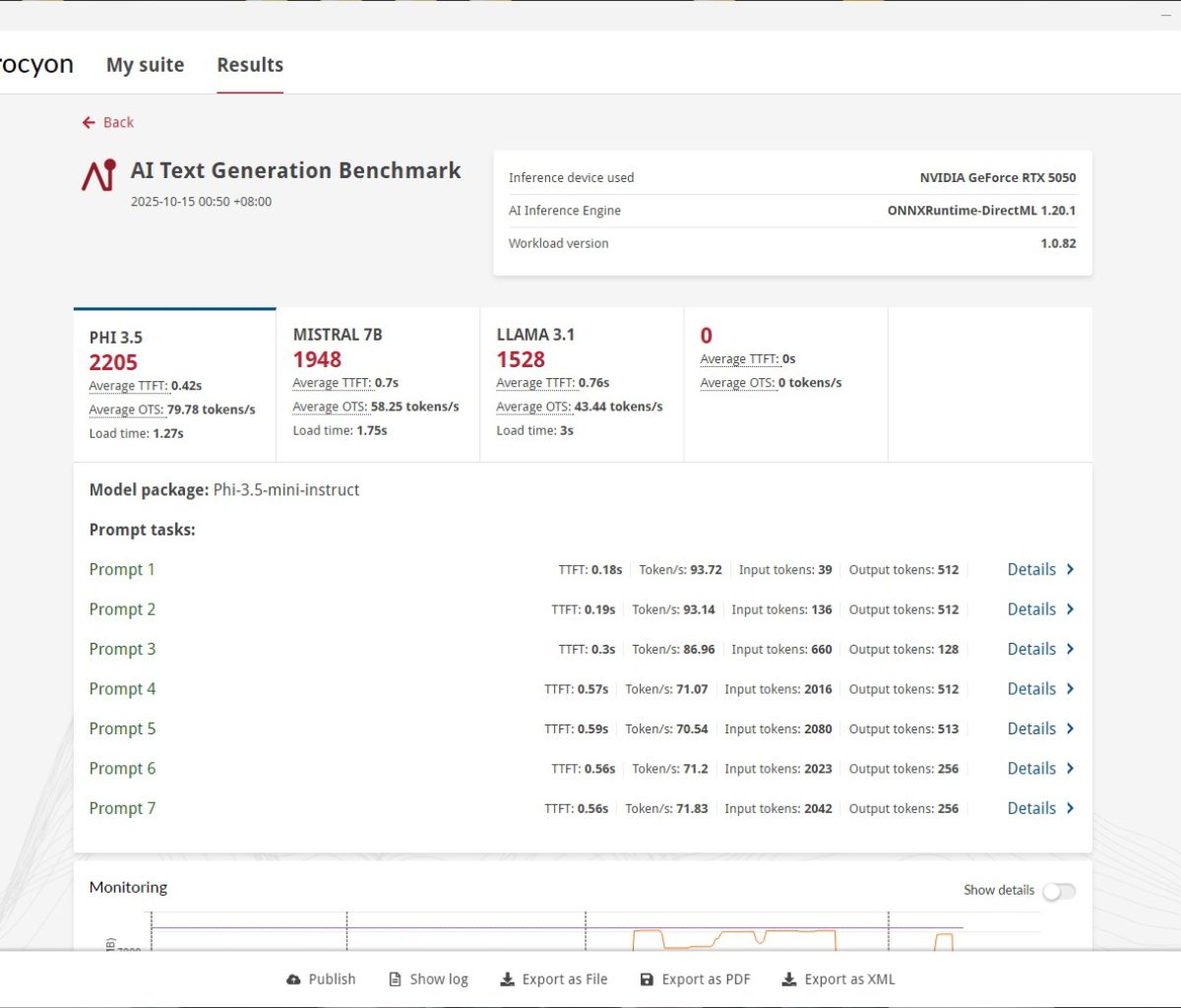Select the LLAMA 3.1 results tab

point(582,383)
